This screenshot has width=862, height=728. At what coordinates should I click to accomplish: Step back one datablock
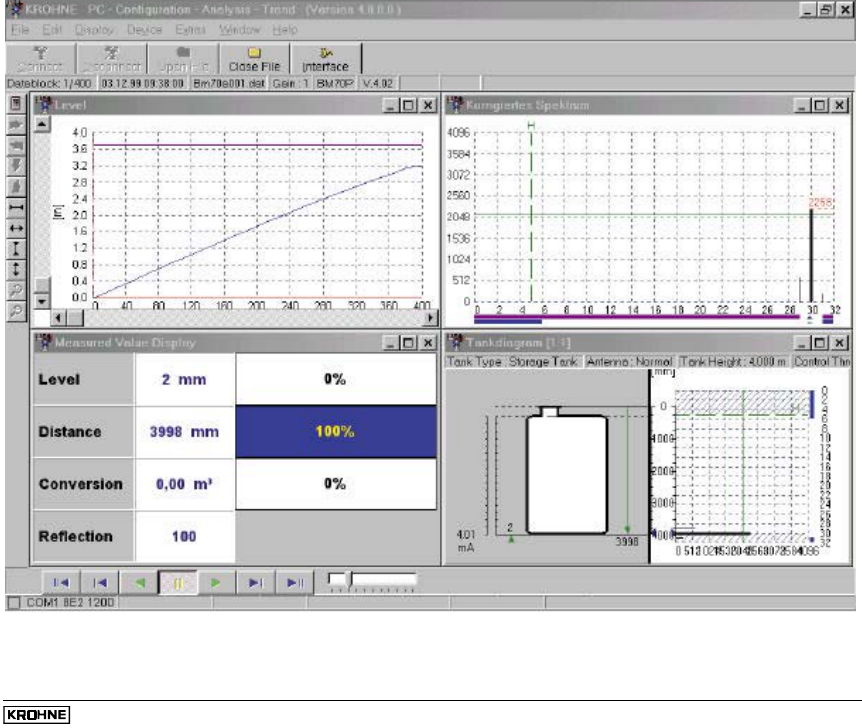click(100, 581)
